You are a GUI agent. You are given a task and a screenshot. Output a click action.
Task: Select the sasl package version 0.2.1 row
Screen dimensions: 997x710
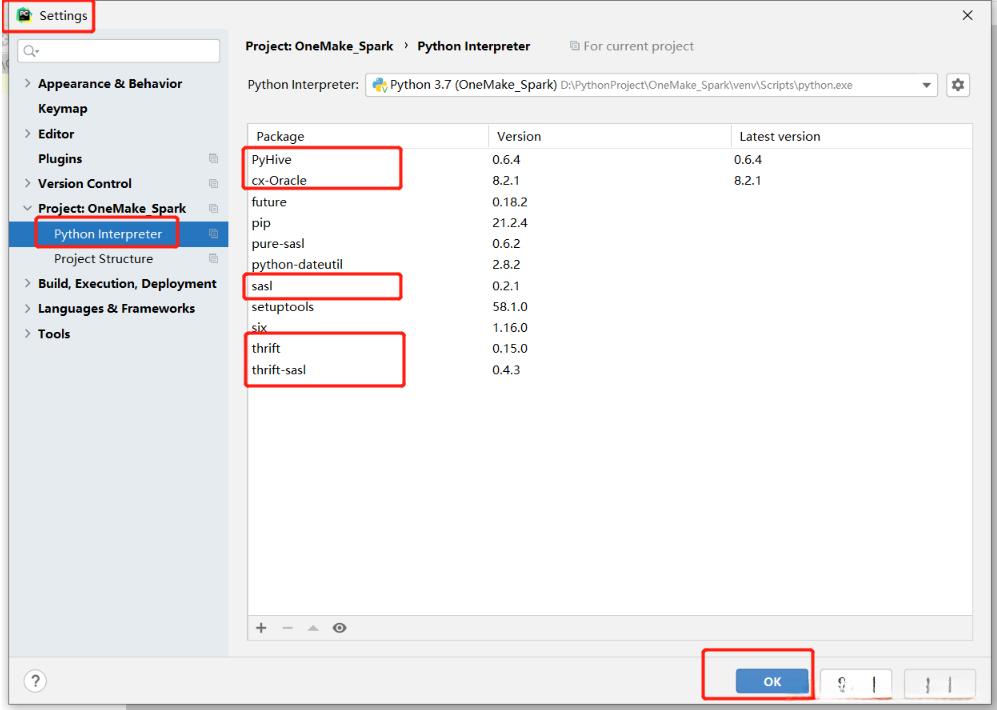610,285
